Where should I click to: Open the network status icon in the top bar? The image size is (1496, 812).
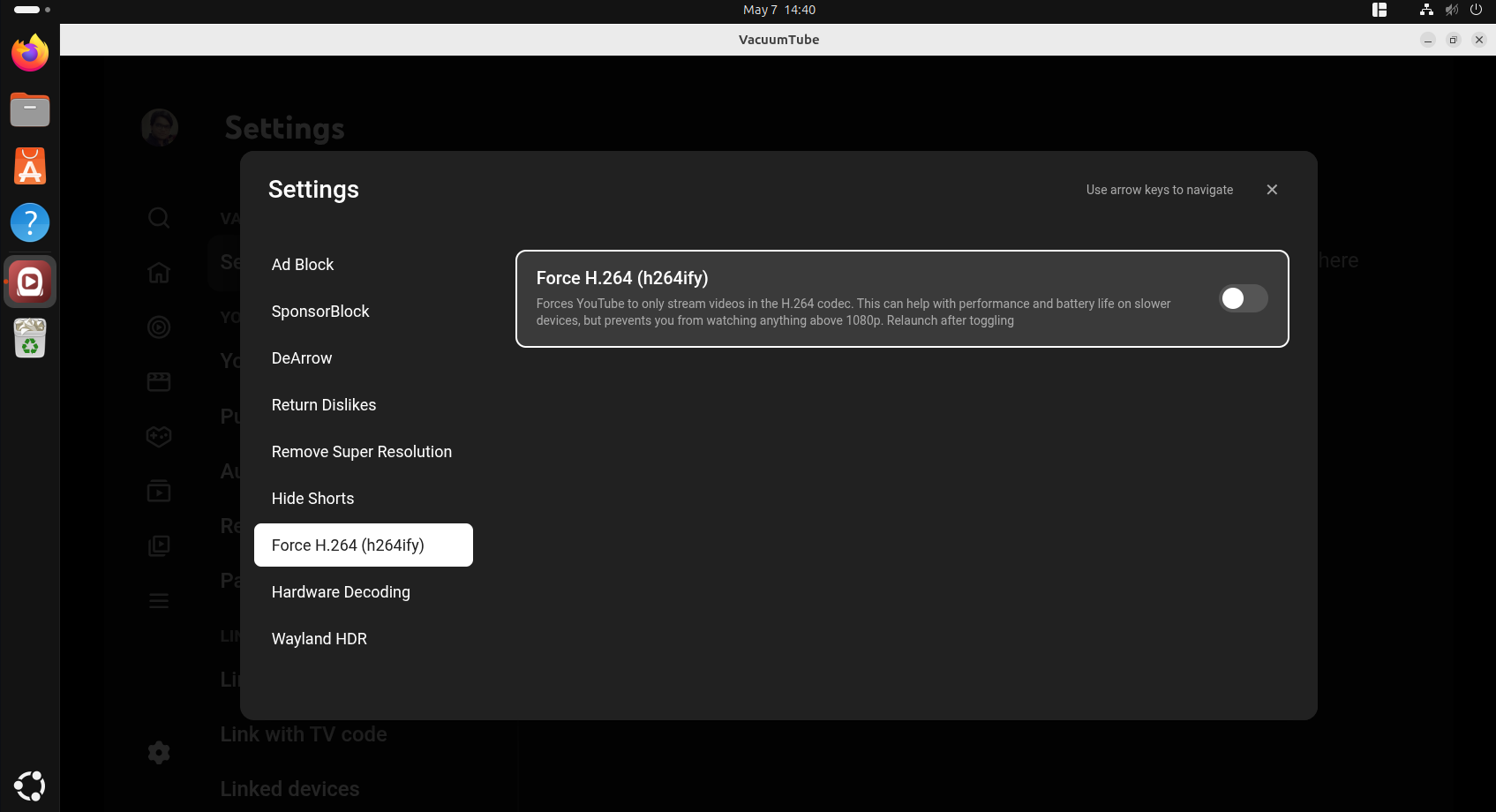coord(1426,10)
